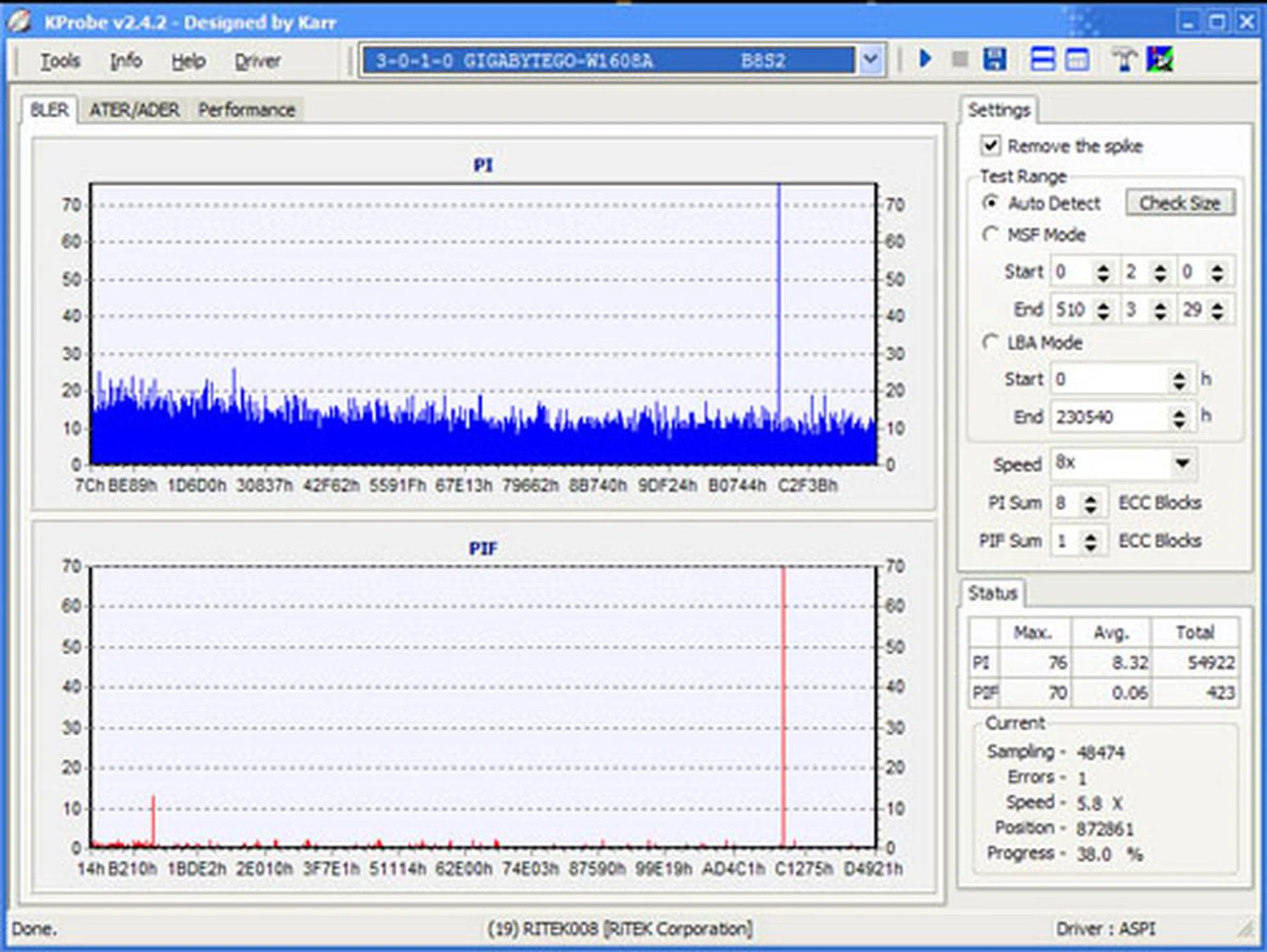This screenshot has height=952, width=1267.
Task: Select MSF Mode radio button
Action: pos(990,234)
